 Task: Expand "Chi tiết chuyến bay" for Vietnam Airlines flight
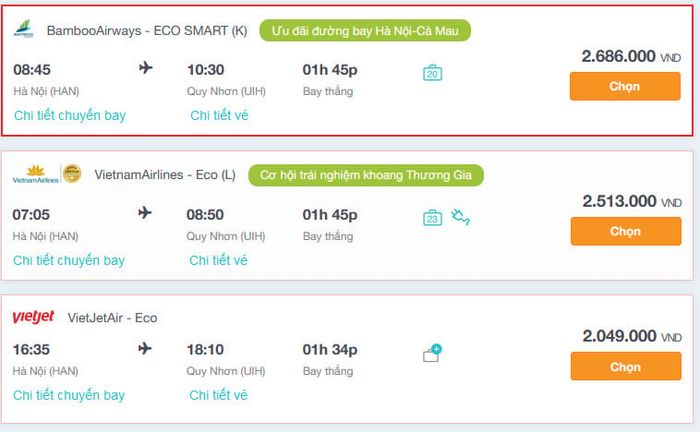tap(69, 260)
